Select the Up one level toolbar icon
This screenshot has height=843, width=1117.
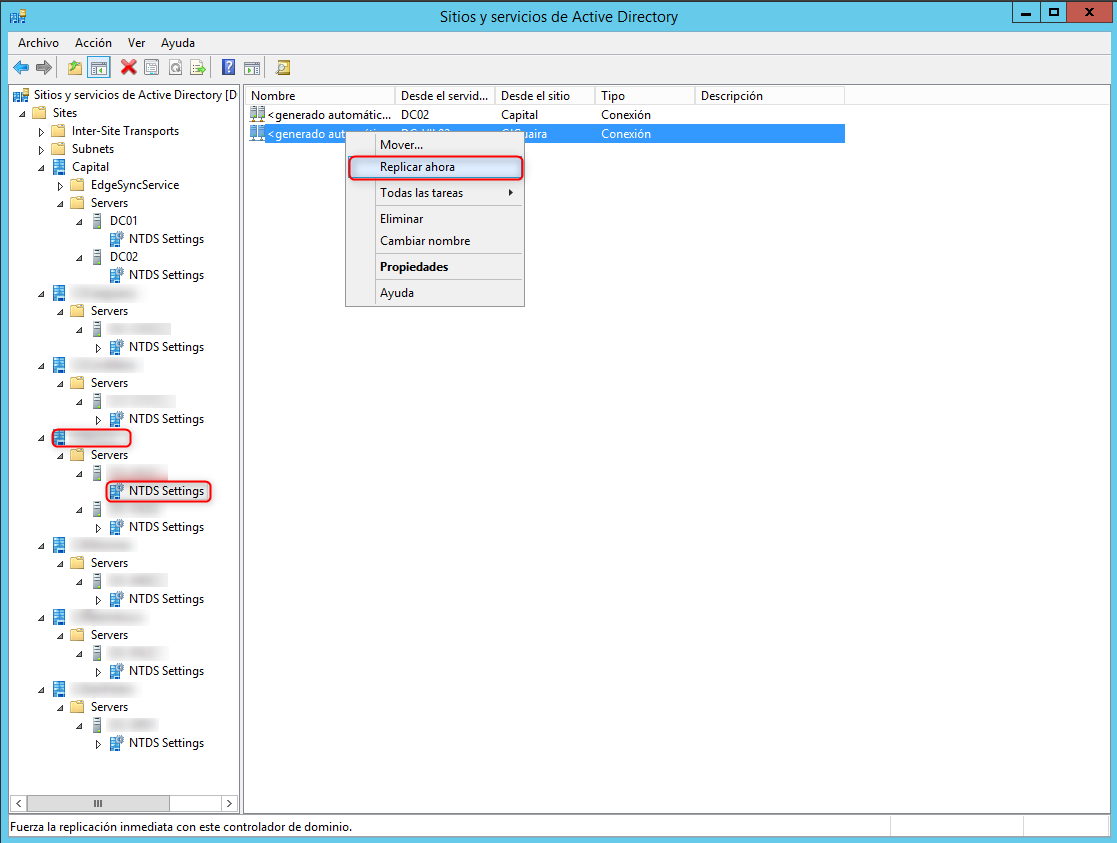click(74, 67)
